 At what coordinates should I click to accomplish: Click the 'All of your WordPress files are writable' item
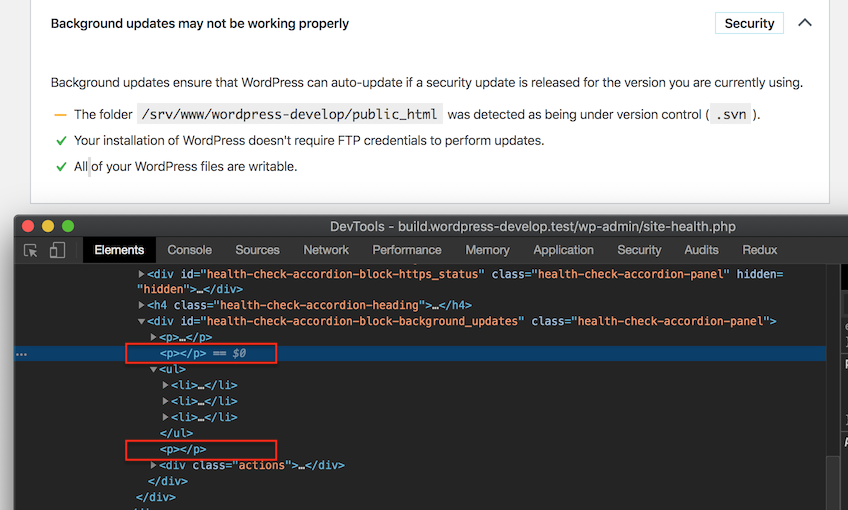pyautogui.click(x=186, y=167)
